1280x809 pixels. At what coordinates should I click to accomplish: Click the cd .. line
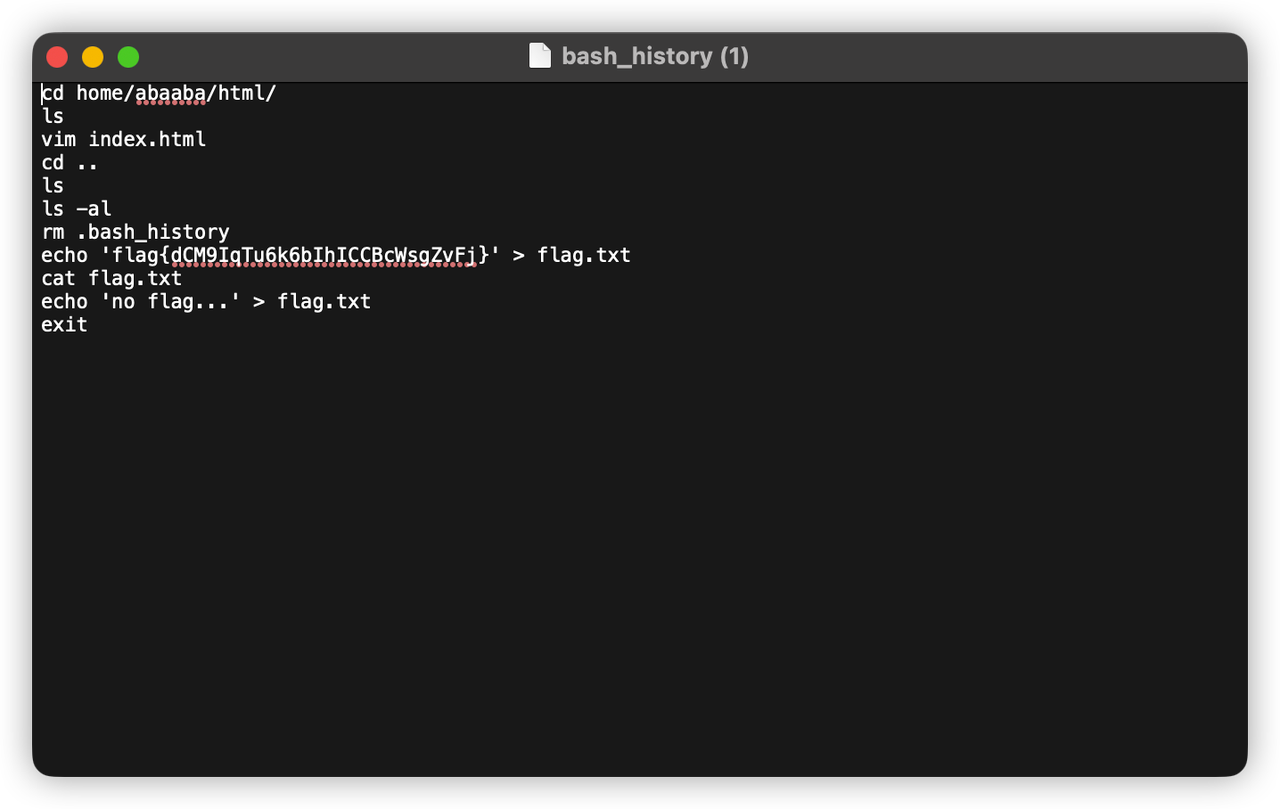point(68,162)
